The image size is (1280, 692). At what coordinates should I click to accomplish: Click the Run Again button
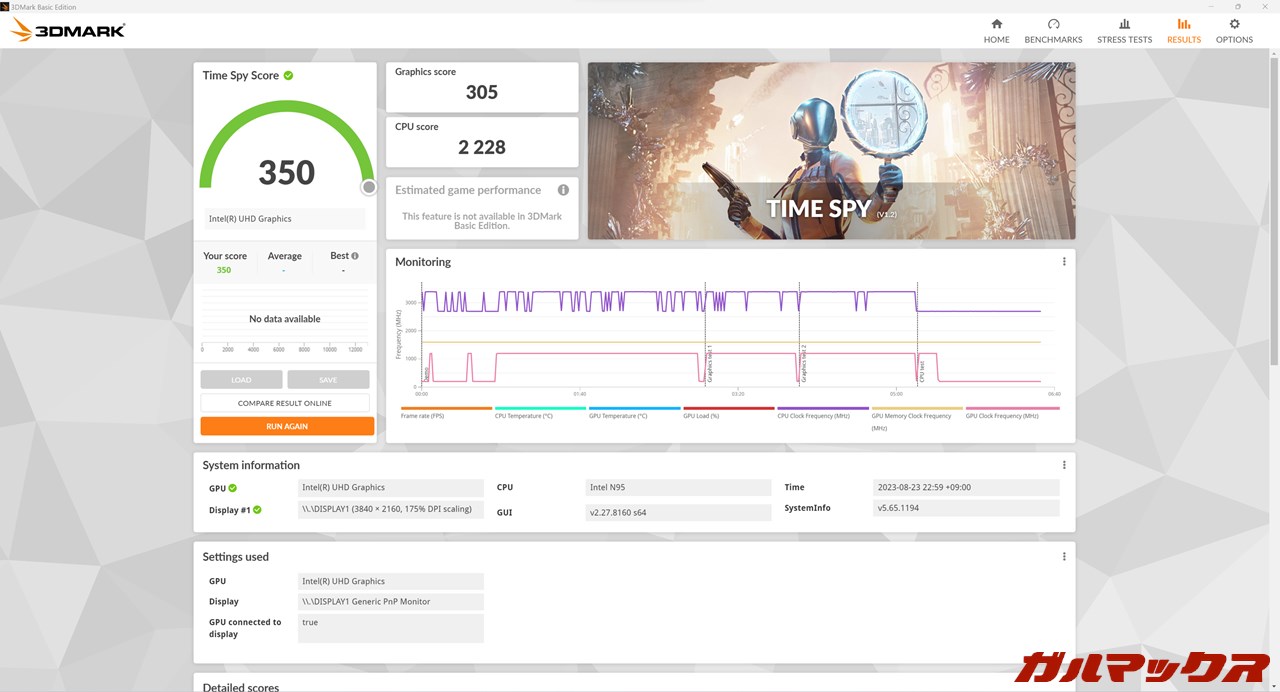click(x=287, y=426)
